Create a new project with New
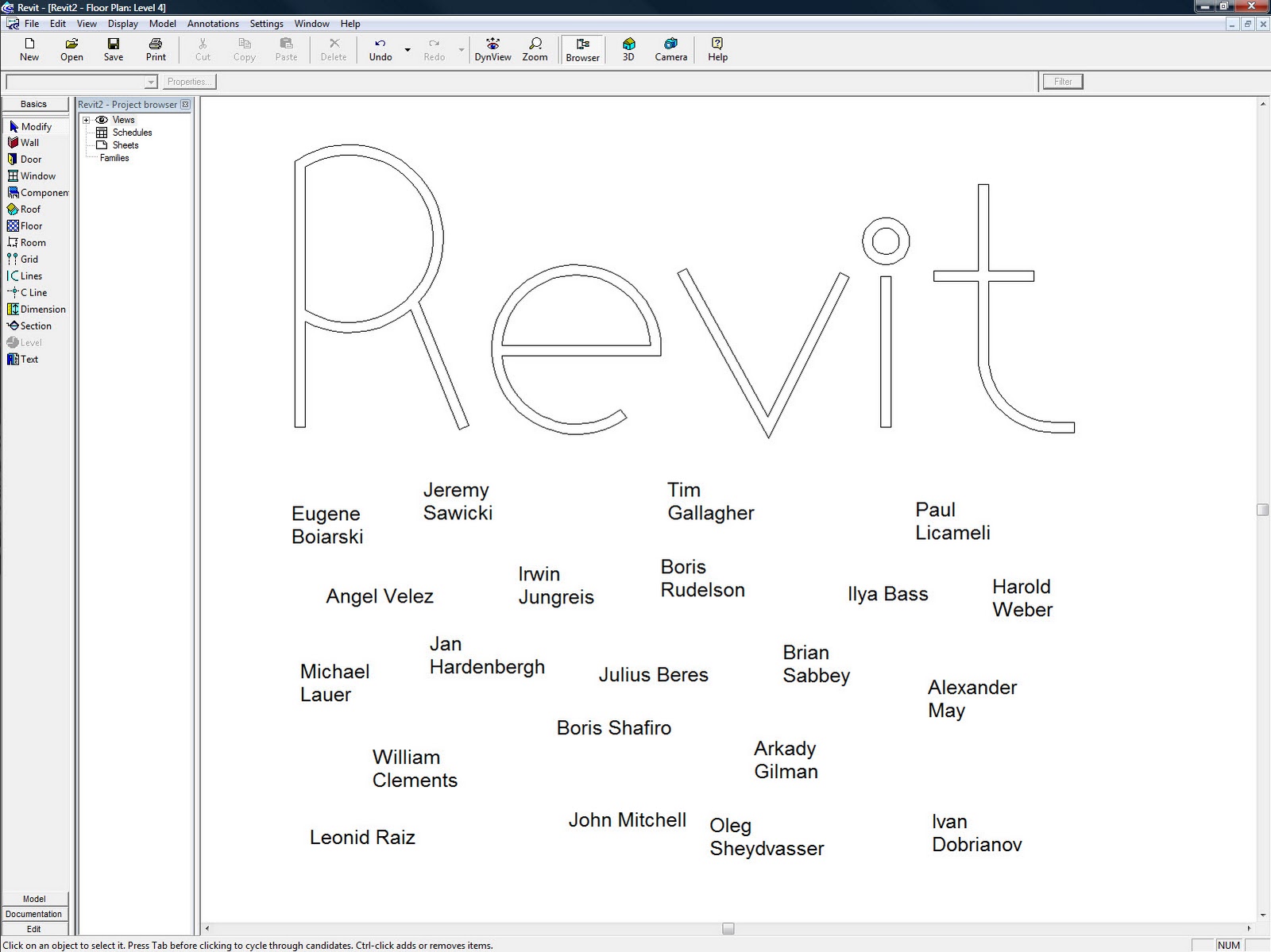Screen dimensions: 1271x952 [29, 49]
